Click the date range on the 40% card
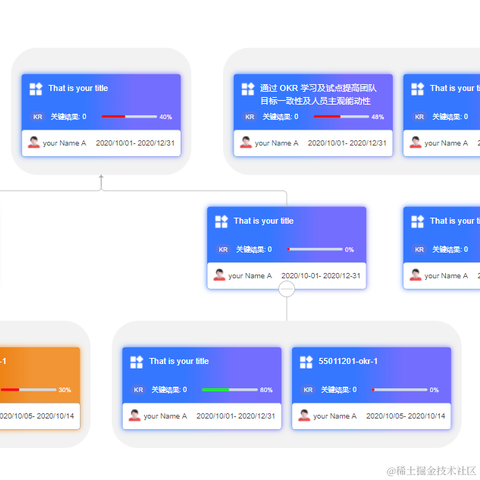The width and height of the screenshot is (480, 480). [135, 143]
